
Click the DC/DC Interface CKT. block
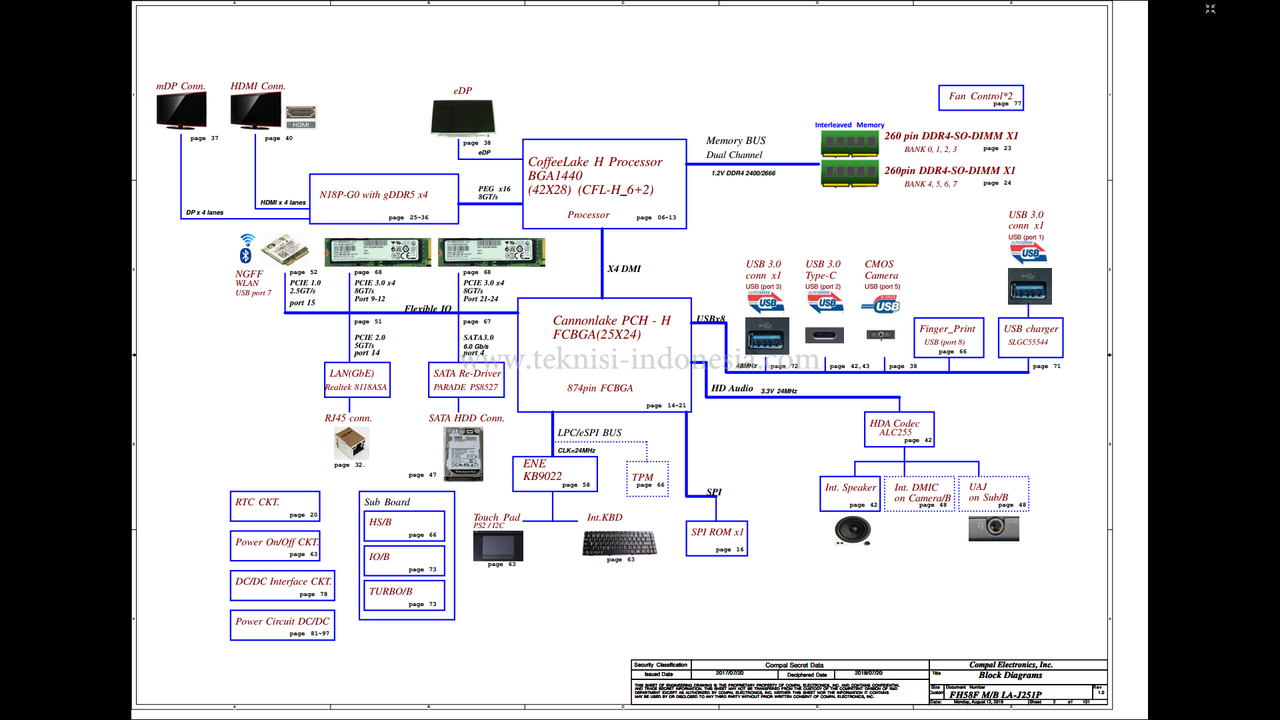pyautogui.click(x=281, y=586)
